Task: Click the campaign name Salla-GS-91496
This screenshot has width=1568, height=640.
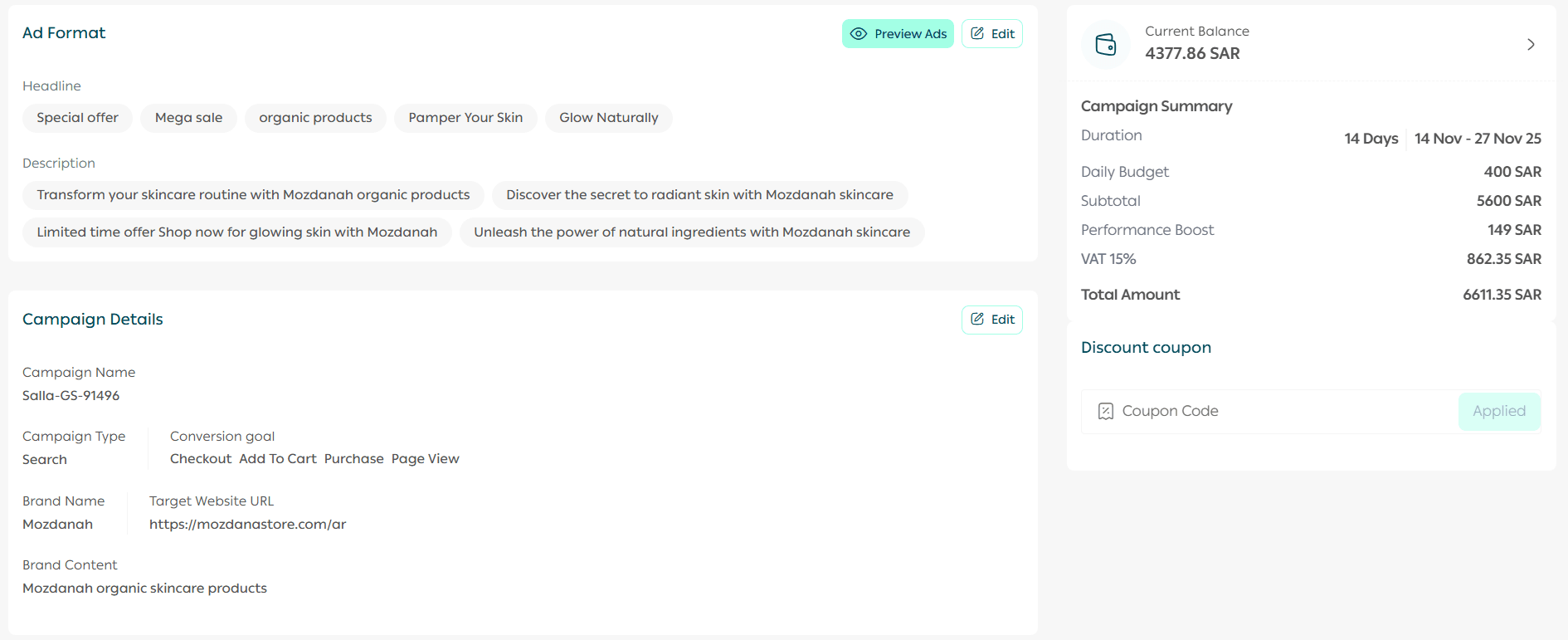Action: (71, 396)
